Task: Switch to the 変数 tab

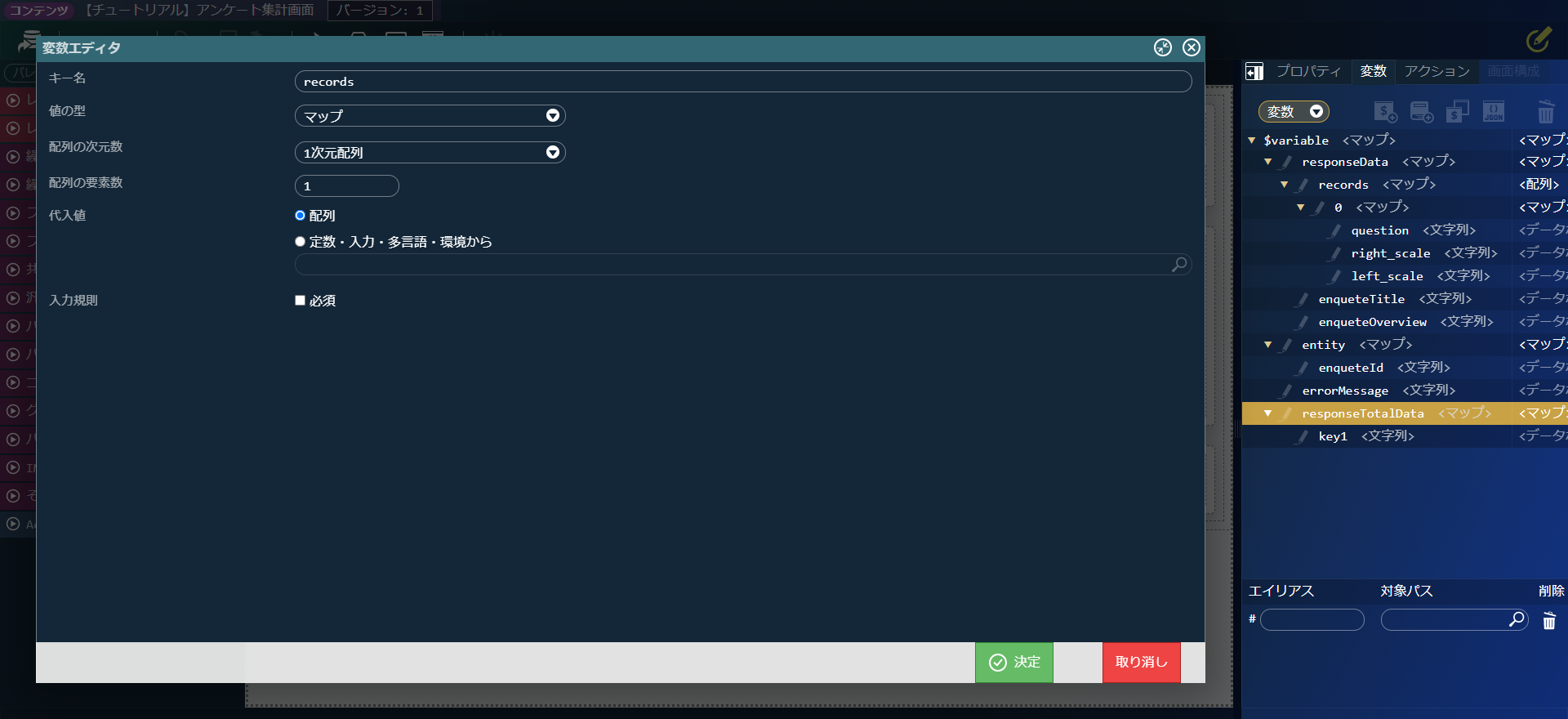Action: [1374, 72]
